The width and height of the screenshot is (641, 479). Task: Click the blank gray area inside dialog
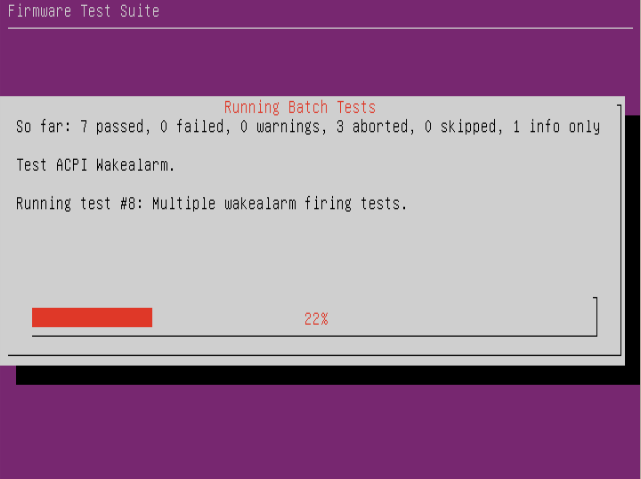click(311, 253)
